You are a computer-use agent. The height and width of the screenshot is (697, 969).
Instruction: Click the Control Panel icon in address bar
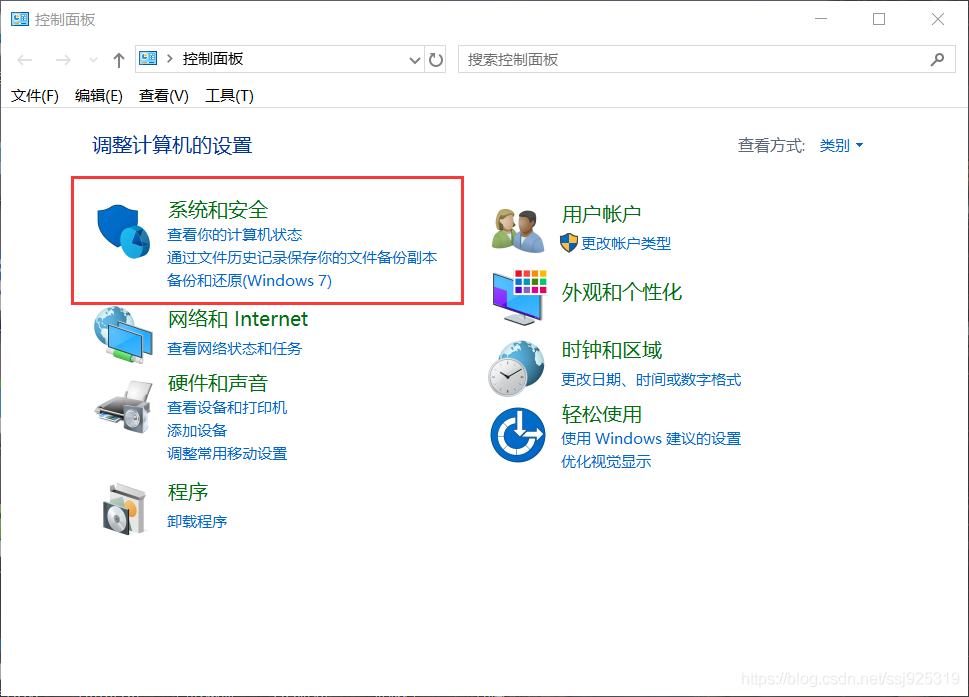(148, 59)
